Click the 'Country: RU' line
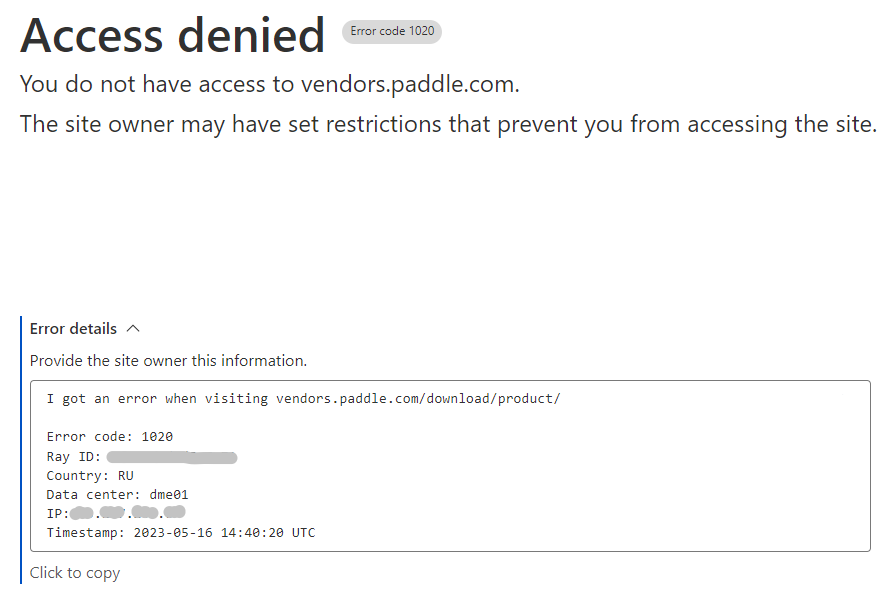Viewport: 895px width, 596px height. [x=90, y=476]
